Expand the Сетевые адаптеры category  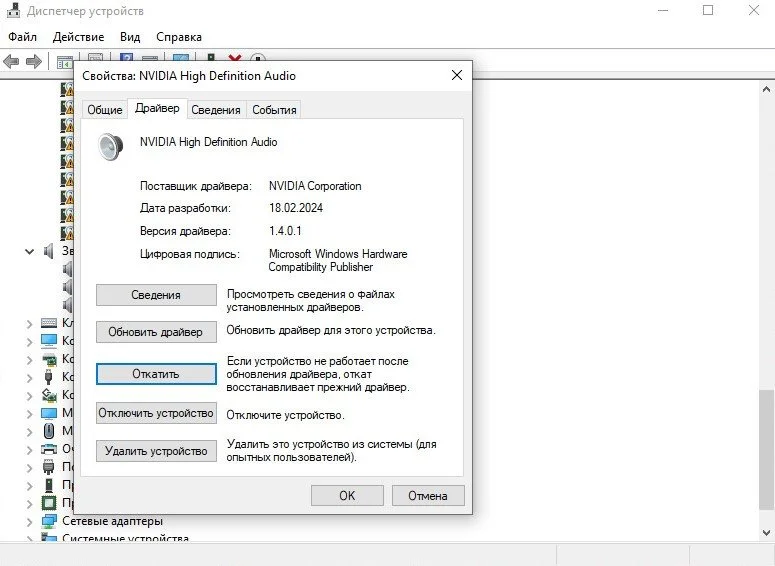(29, 522)
